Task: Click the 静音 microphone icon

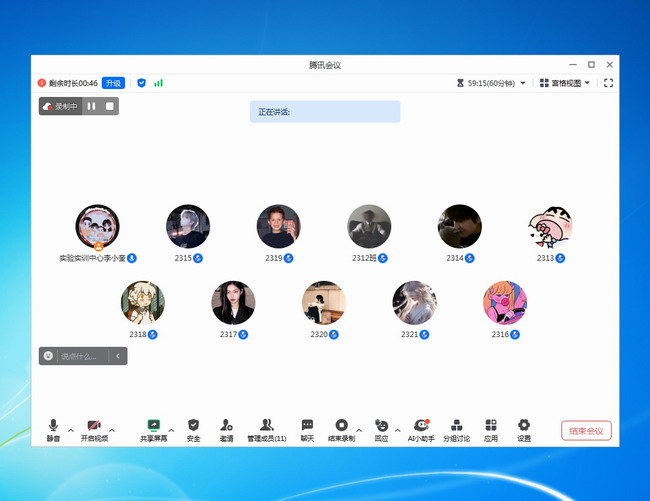Action: click(53, 426)
